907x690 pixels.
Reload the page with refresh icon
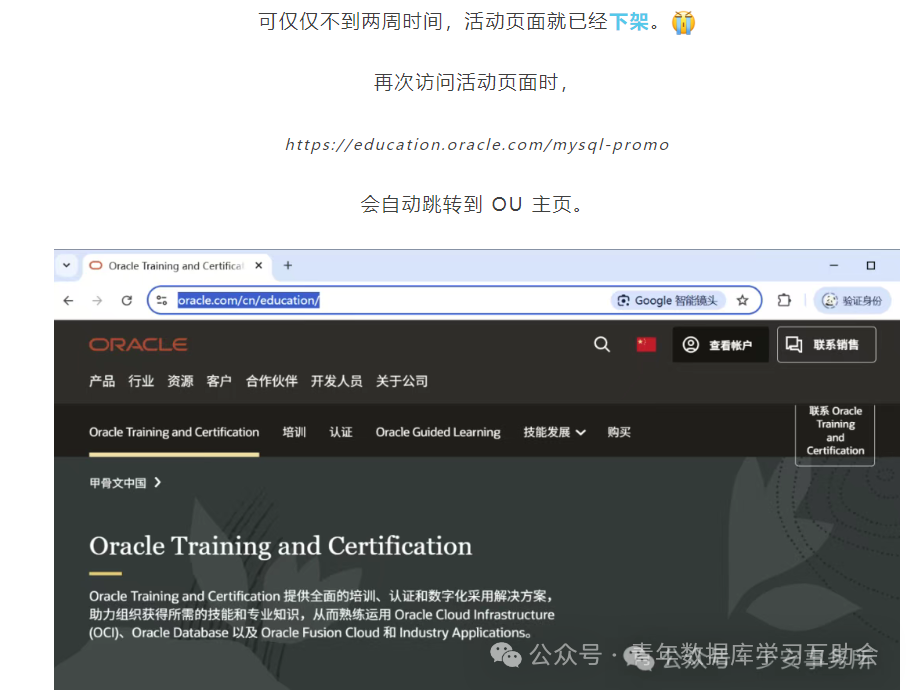(127, 300)
